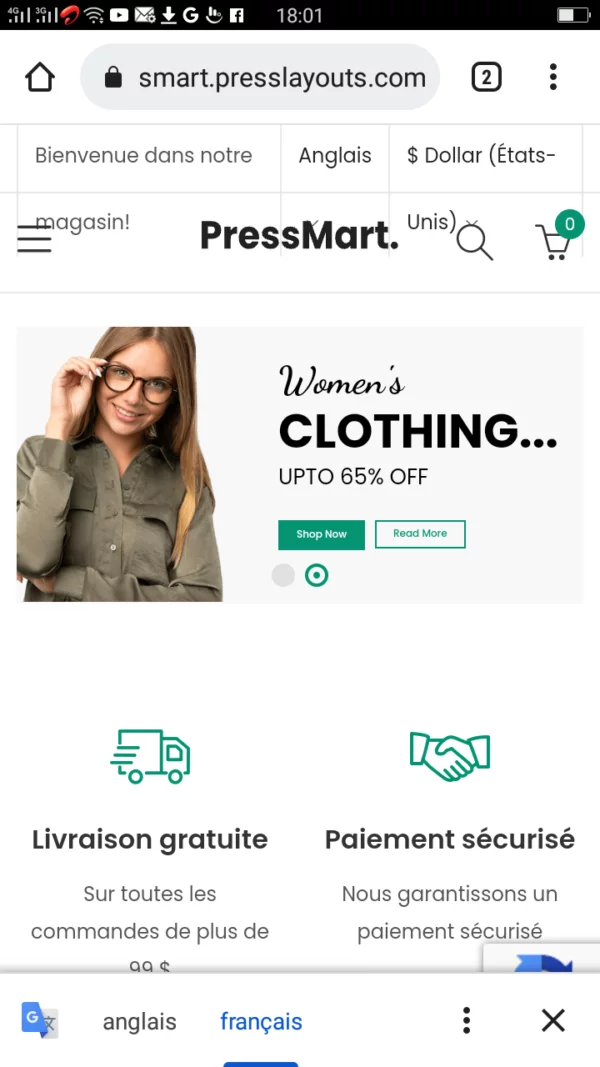600x1067 pixels.
Task: Tap the magnifying glass search icon
Action: [x=474, y=242]
